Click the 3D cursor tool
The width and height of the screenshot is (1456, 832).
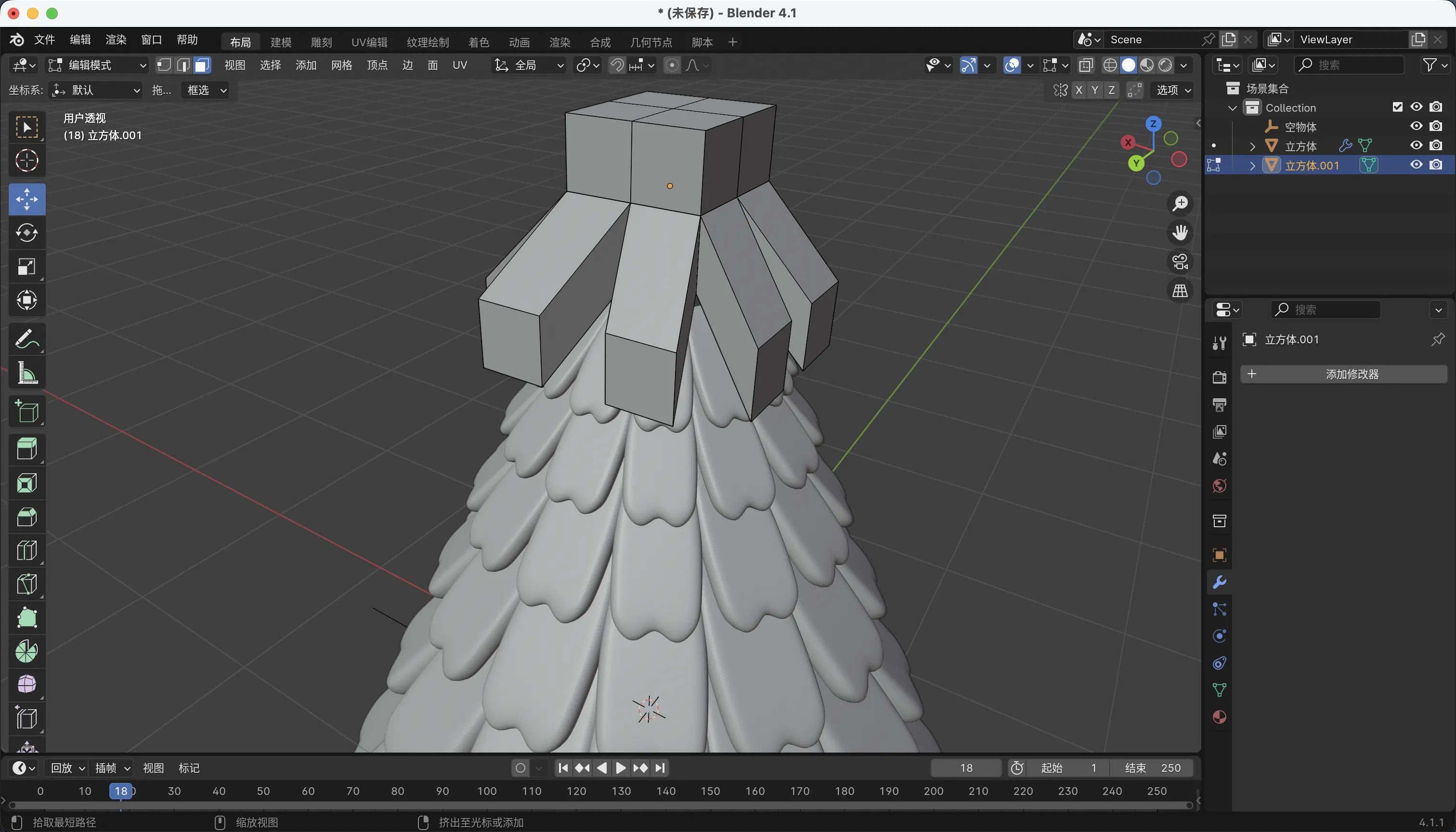click(x=27, y=160)
